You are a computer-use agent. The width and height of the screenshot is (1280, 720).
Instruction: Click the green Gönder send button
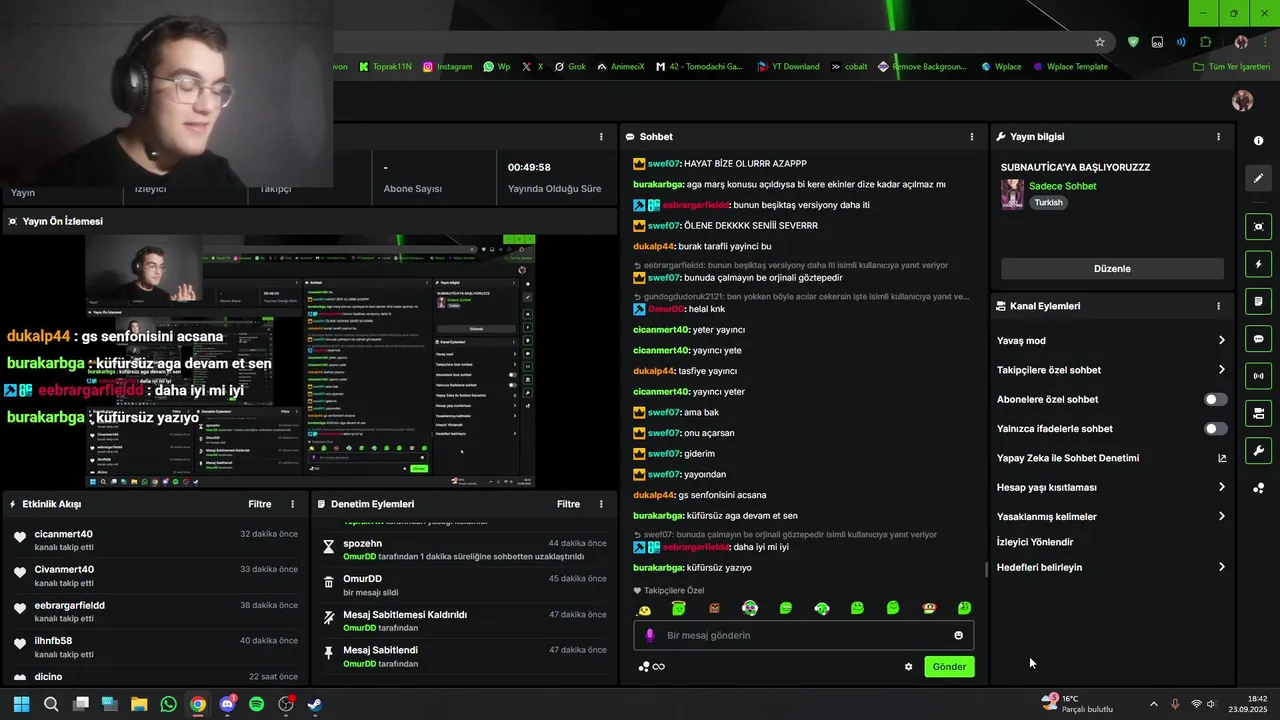pos(949,667)
